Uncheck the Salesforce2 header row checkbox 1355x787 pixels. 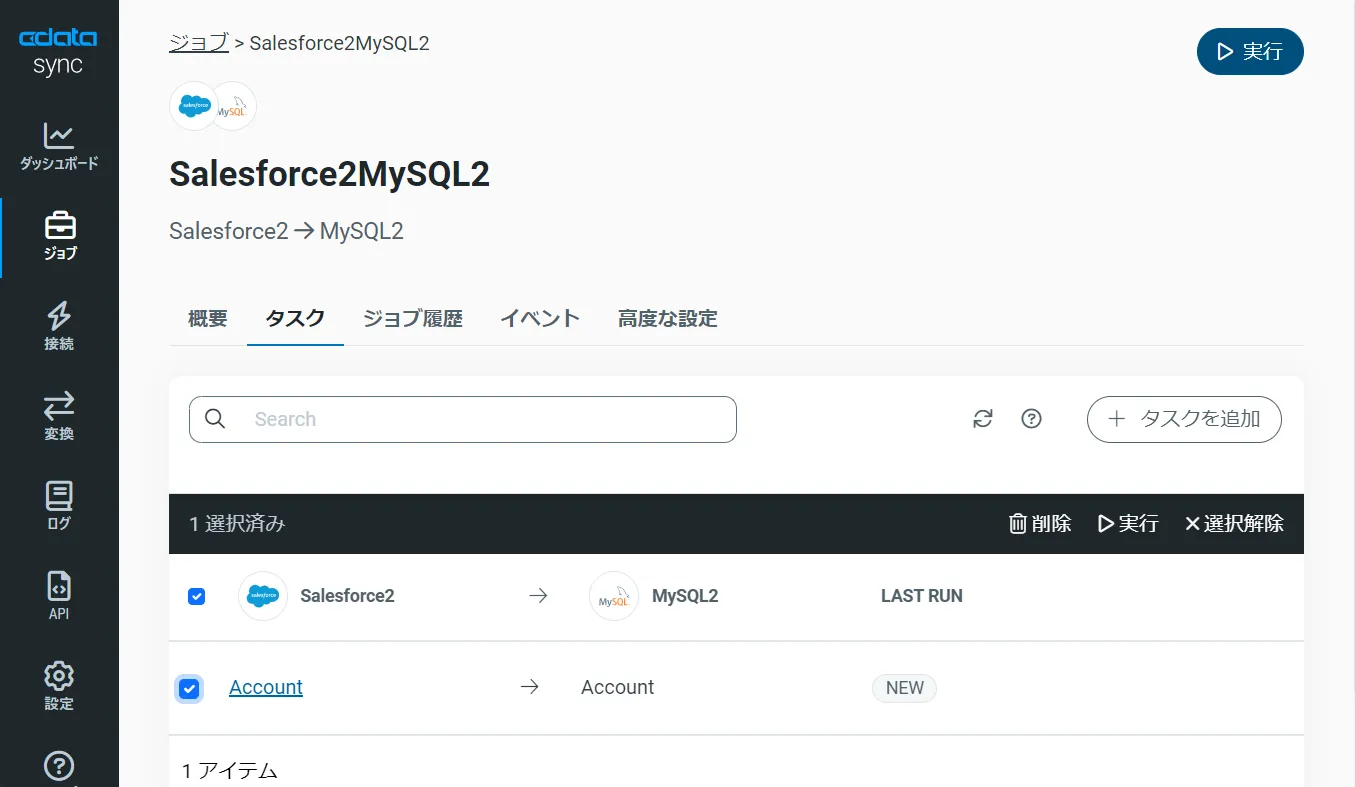196,595
